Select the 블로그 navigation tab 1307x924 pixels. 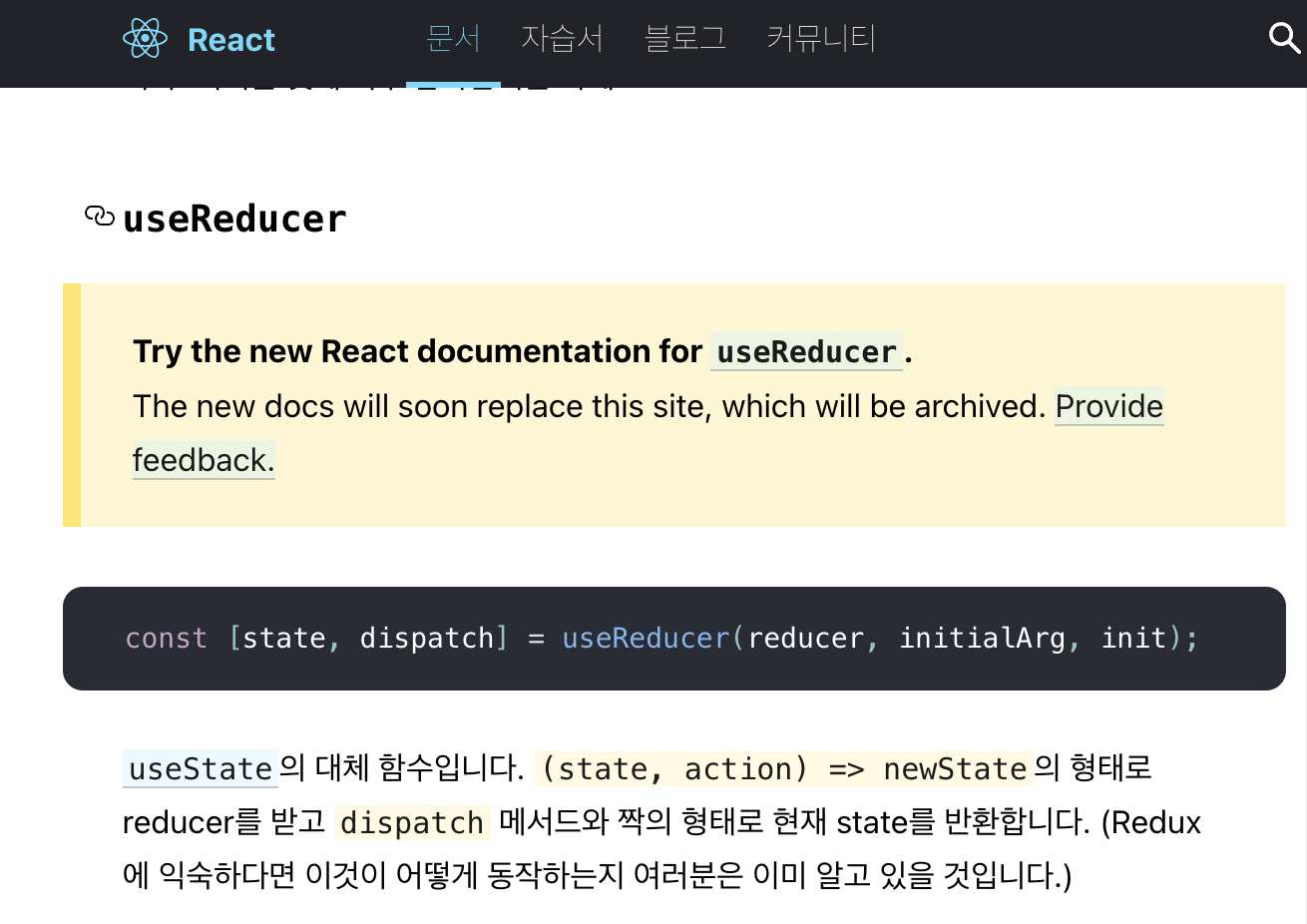(x=684, y=39)
